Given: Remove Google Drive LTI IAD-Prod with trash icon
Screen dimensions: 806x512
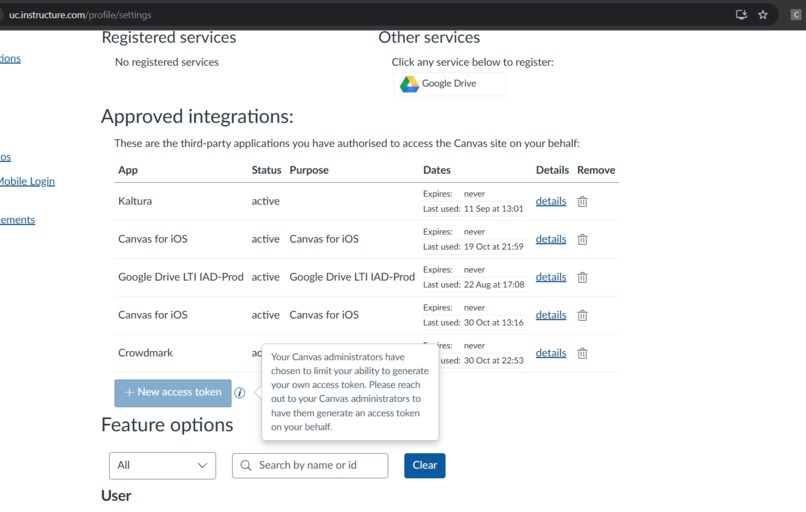Looking at the screenshot, I should [582, 277].
